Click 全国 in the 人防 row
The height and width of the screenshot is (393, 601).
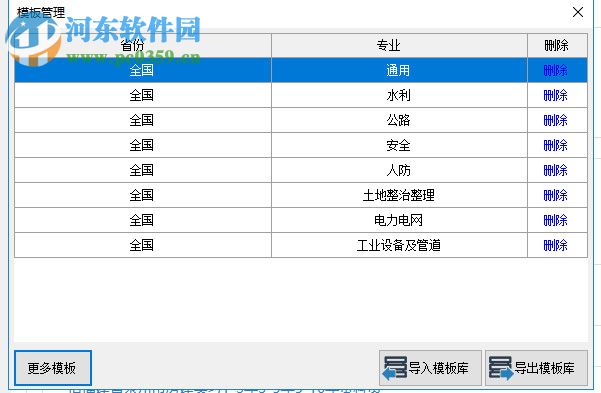point(141,170)
